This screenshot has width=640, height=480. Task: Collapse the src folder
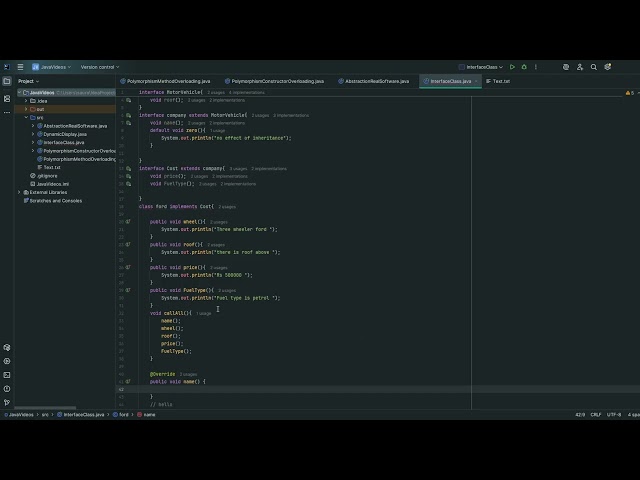pos(26,118)
